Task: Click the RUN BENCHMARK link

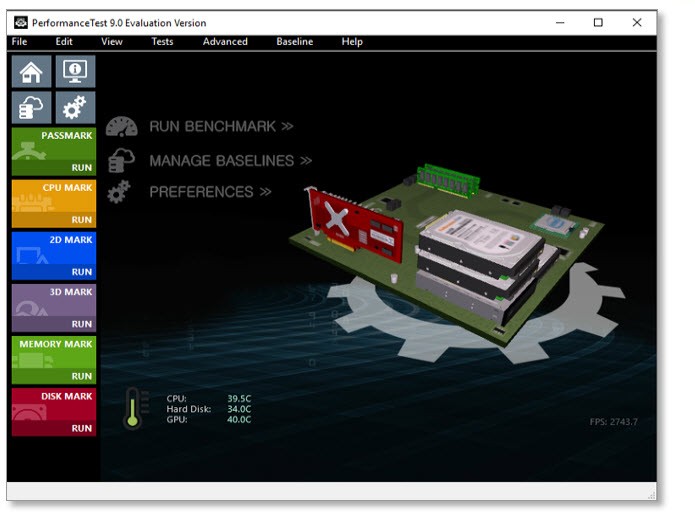Action: point(221,126)
